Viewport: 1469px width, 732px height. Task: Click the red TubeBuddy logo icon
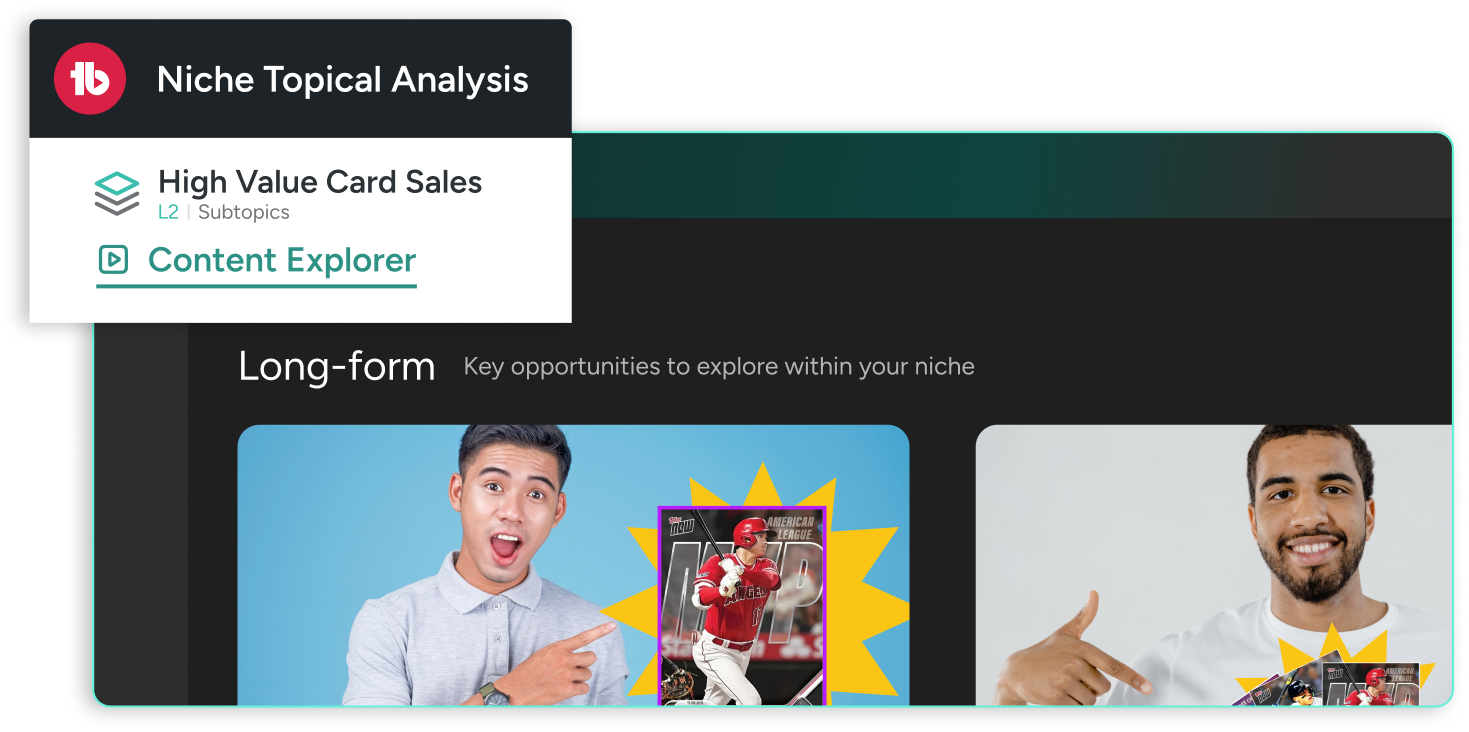(x=90, y=79)
